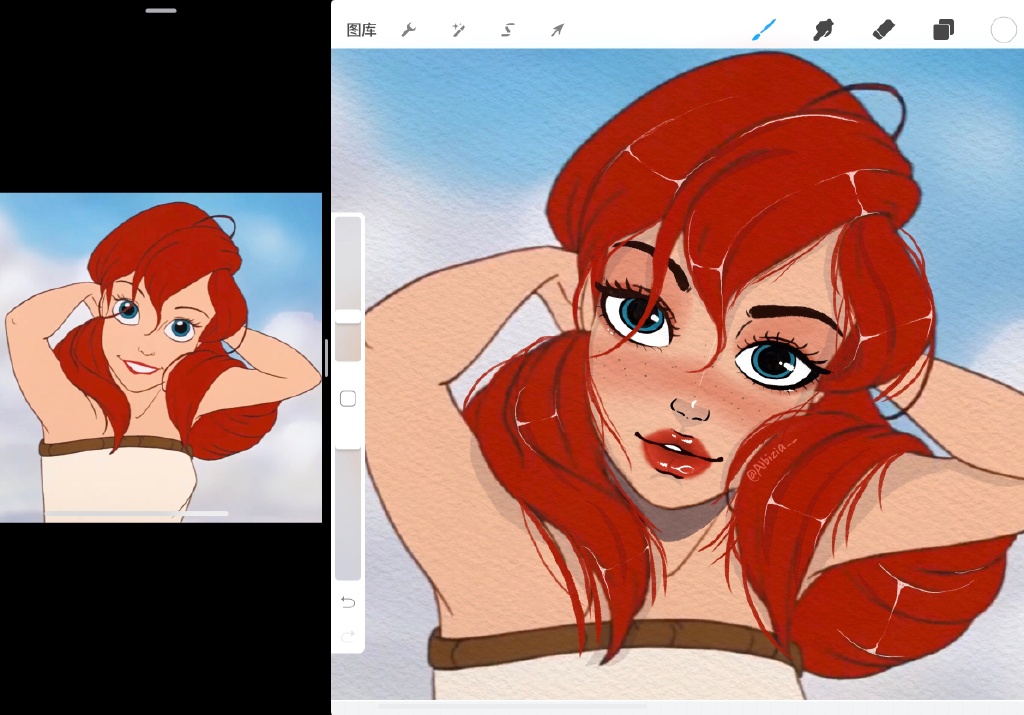
Task: Select the Smudge tool
Action: pos(824,29)
